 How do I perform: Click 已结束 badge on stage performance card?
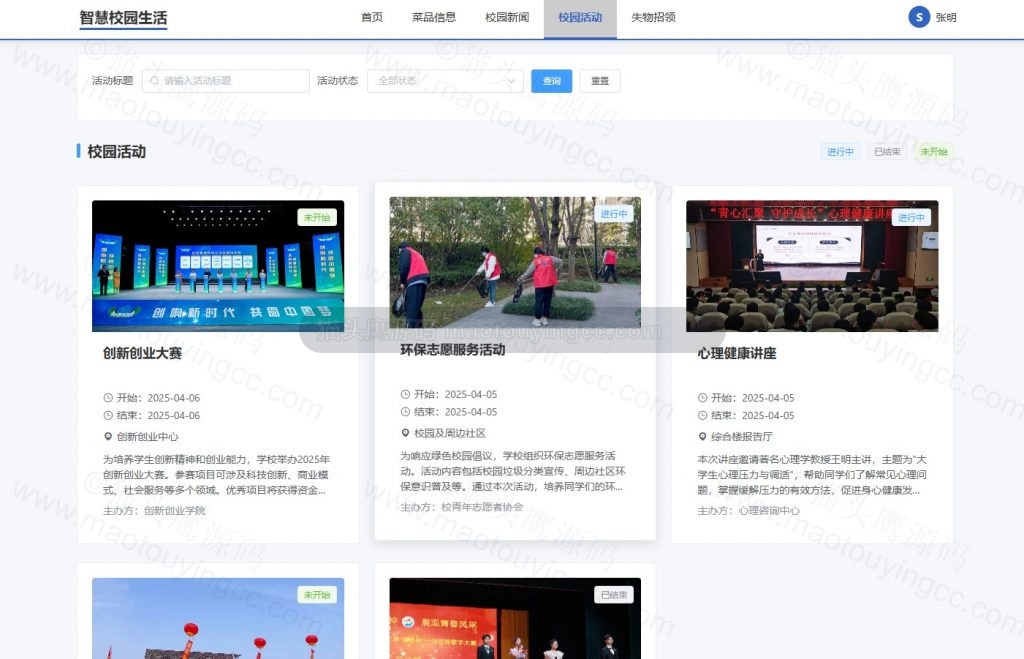[x=614, y=595]
